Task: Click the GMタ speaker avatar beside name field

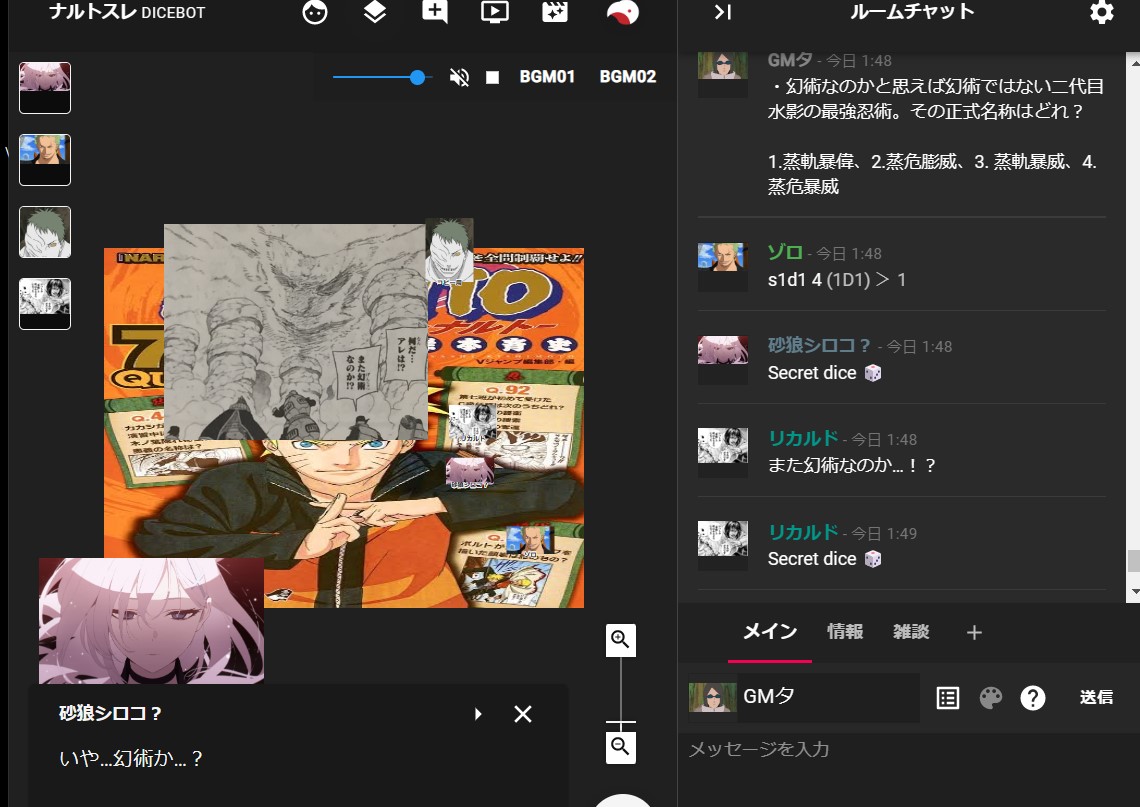Action: (x=712, y=697)
